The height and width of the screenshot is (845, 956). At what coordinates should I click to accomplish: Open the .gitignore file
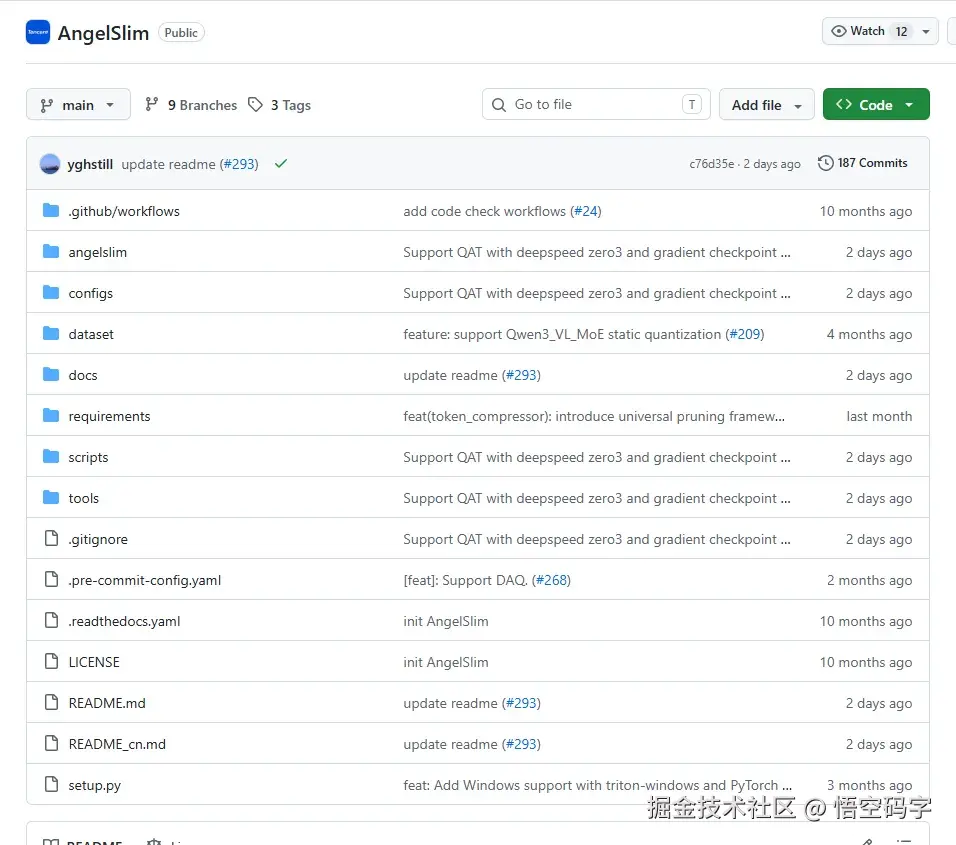click(x=98, y=539)
